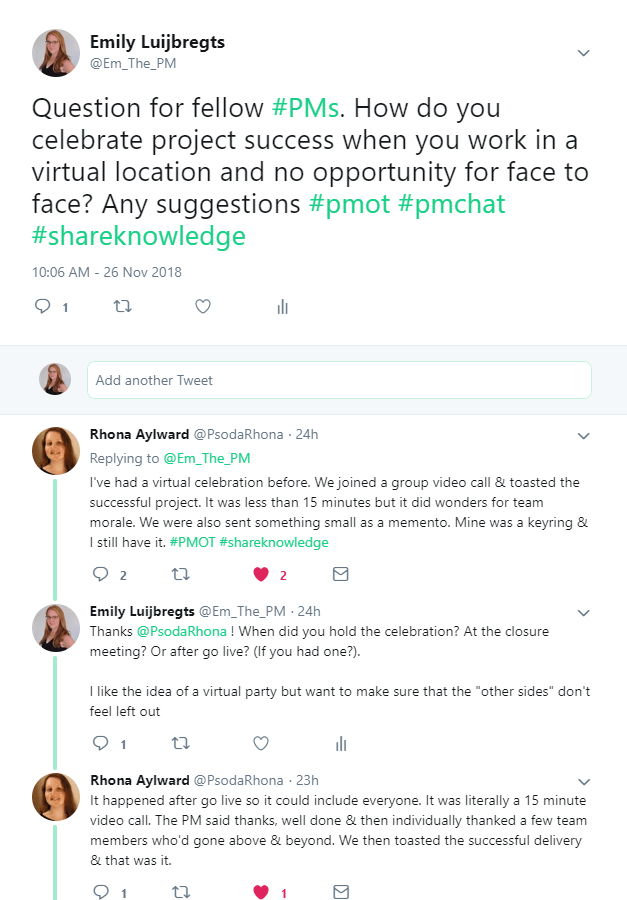The width and height of the screenshot is (627, 900).
Task: View analytics of the main tweet
Action: click(282, 307)
